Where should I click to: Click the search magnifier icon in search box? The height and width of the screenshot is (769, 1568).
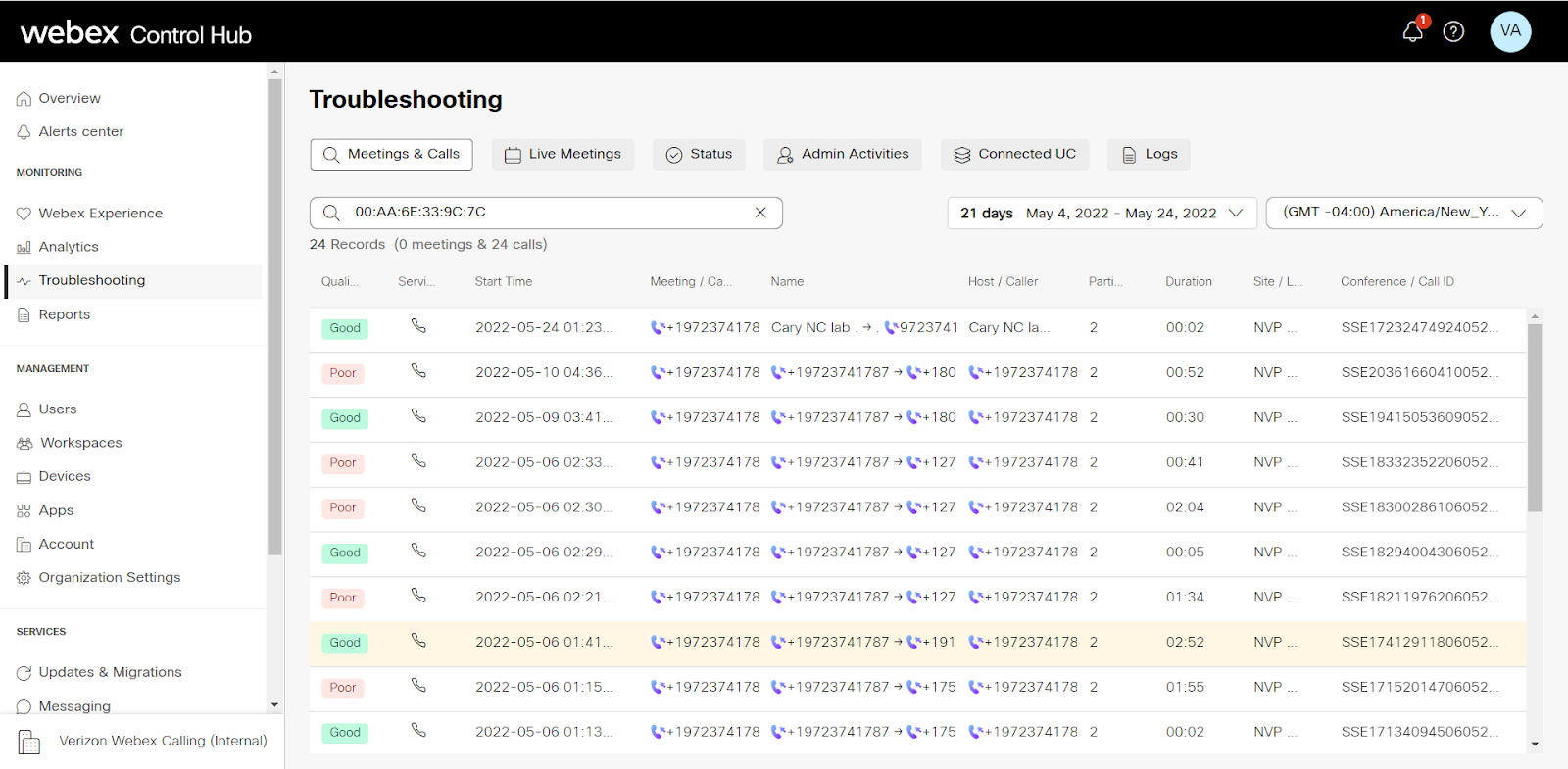pyautogui.click(x=331, y=213)
